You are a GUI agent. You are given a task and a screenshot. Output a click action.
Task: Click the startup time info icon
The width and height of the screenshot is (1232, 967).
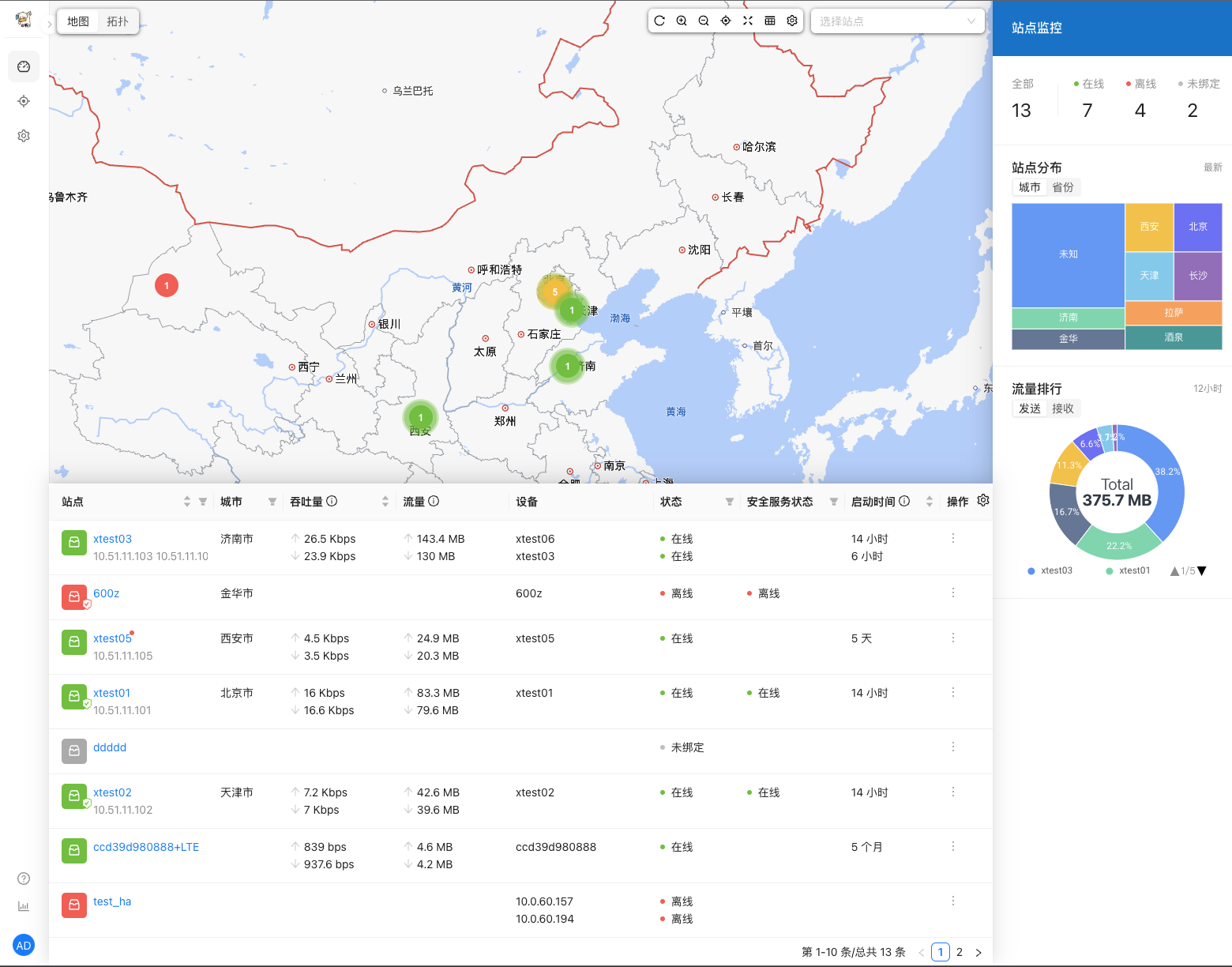tap(904, 501)
